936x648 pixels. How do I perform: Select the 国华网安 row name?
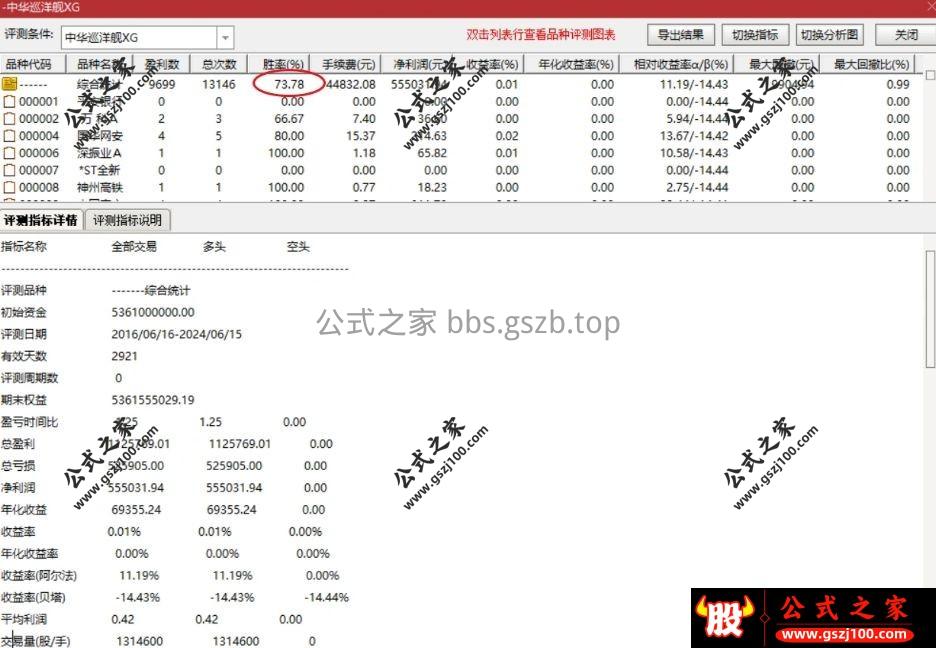[x=100, y=136]
